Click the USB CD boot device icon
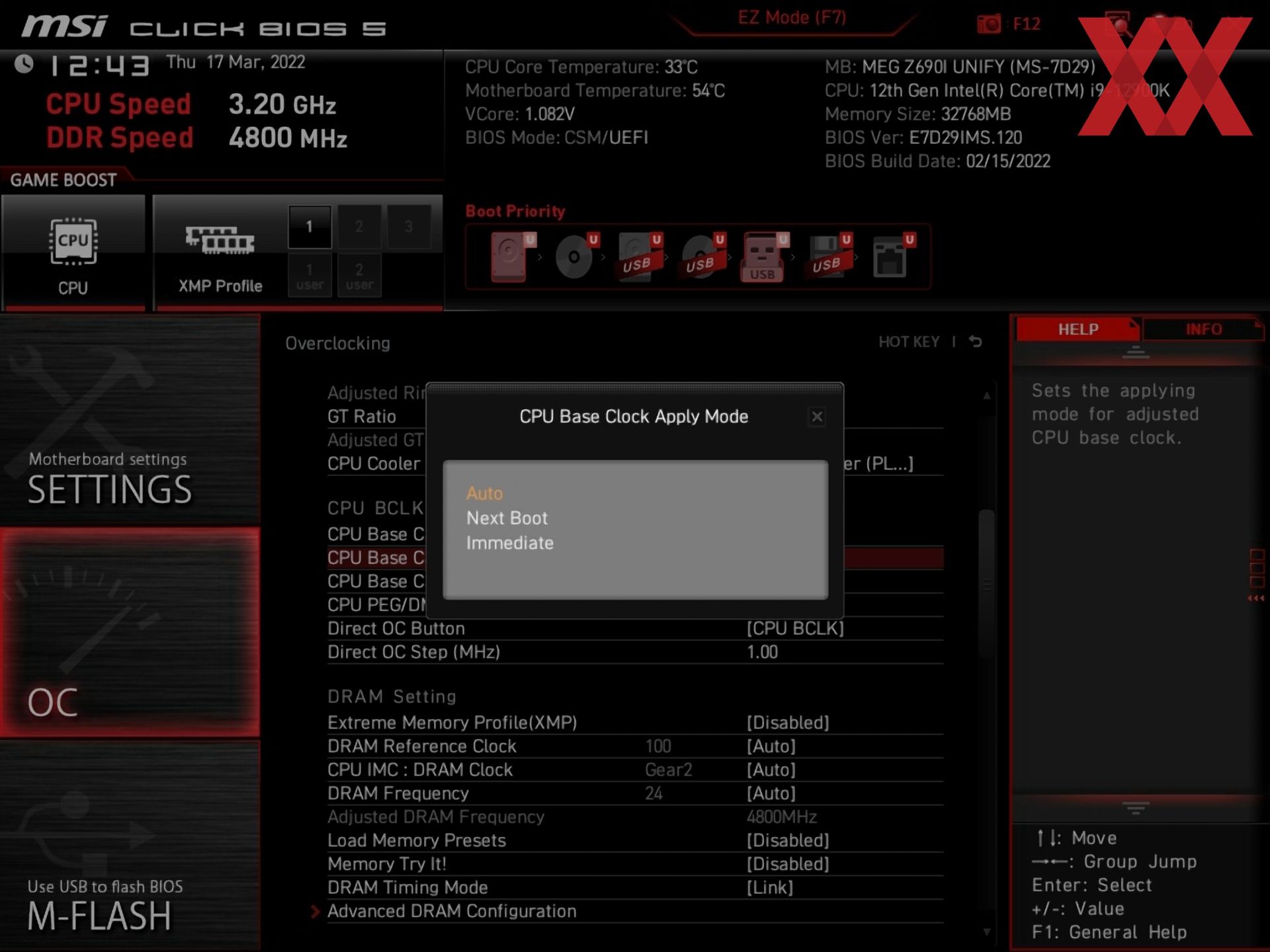Screen dimensions: 1270x952 (703, 257)
